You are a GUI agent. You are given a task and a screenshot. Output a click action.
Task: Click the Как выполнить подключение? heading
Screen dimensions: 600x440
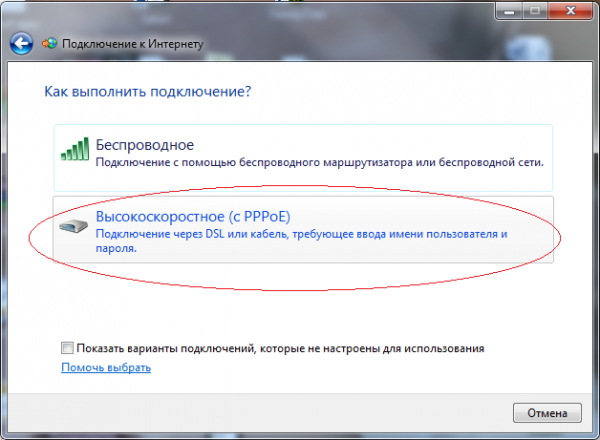tap(148, 91)
